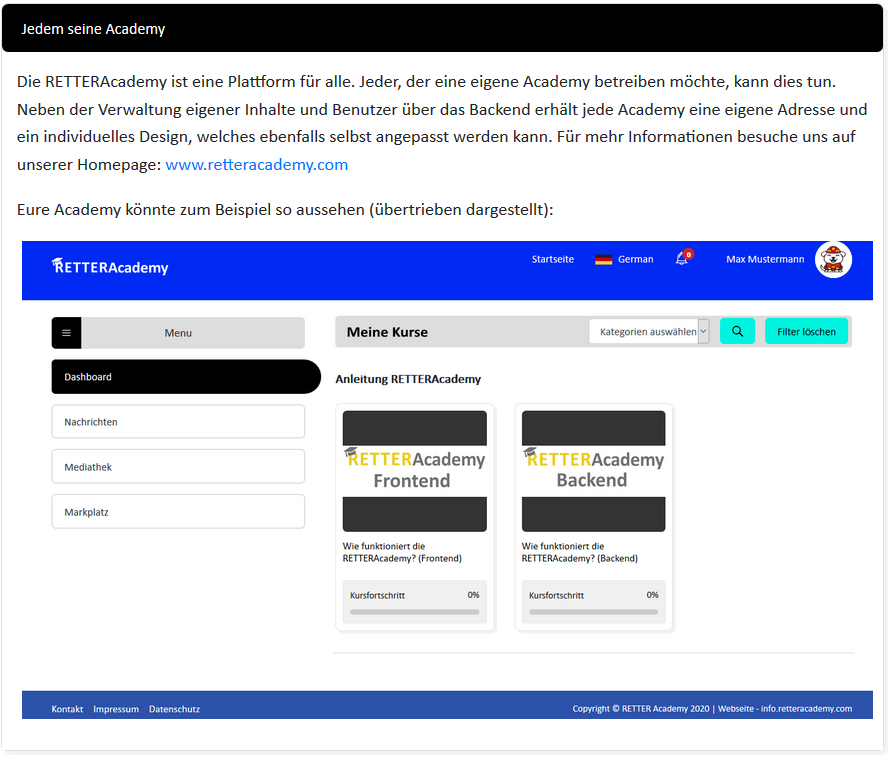
Task: Open Nachrichten in the sidebar
Action: 178,421
